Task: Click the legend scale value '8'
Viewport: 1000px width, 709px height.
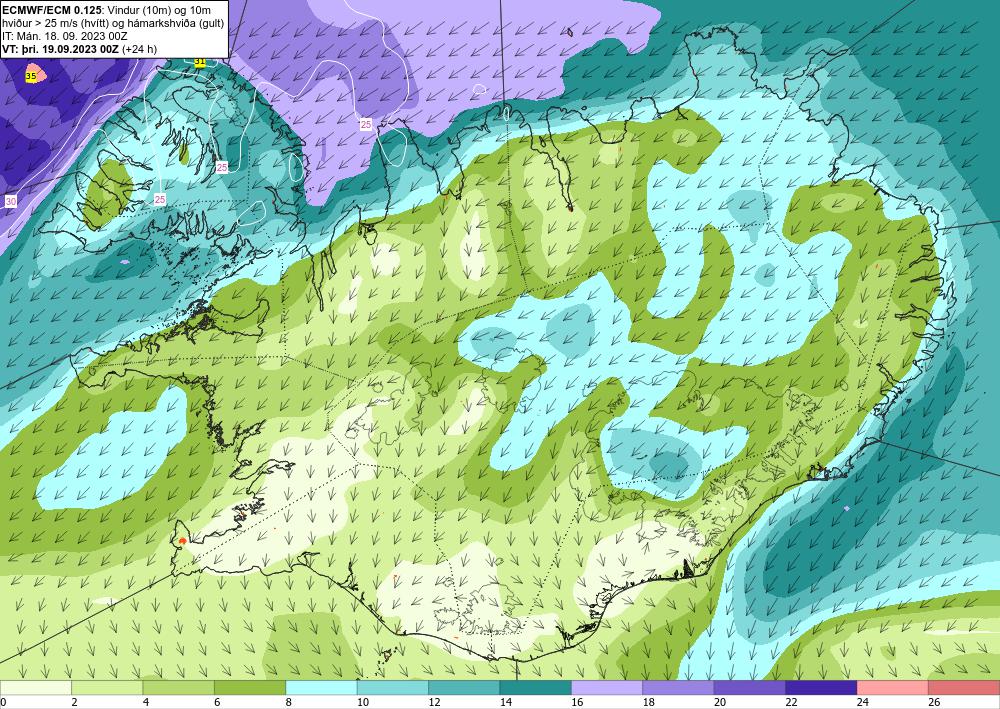Action: tap(289, 702)
